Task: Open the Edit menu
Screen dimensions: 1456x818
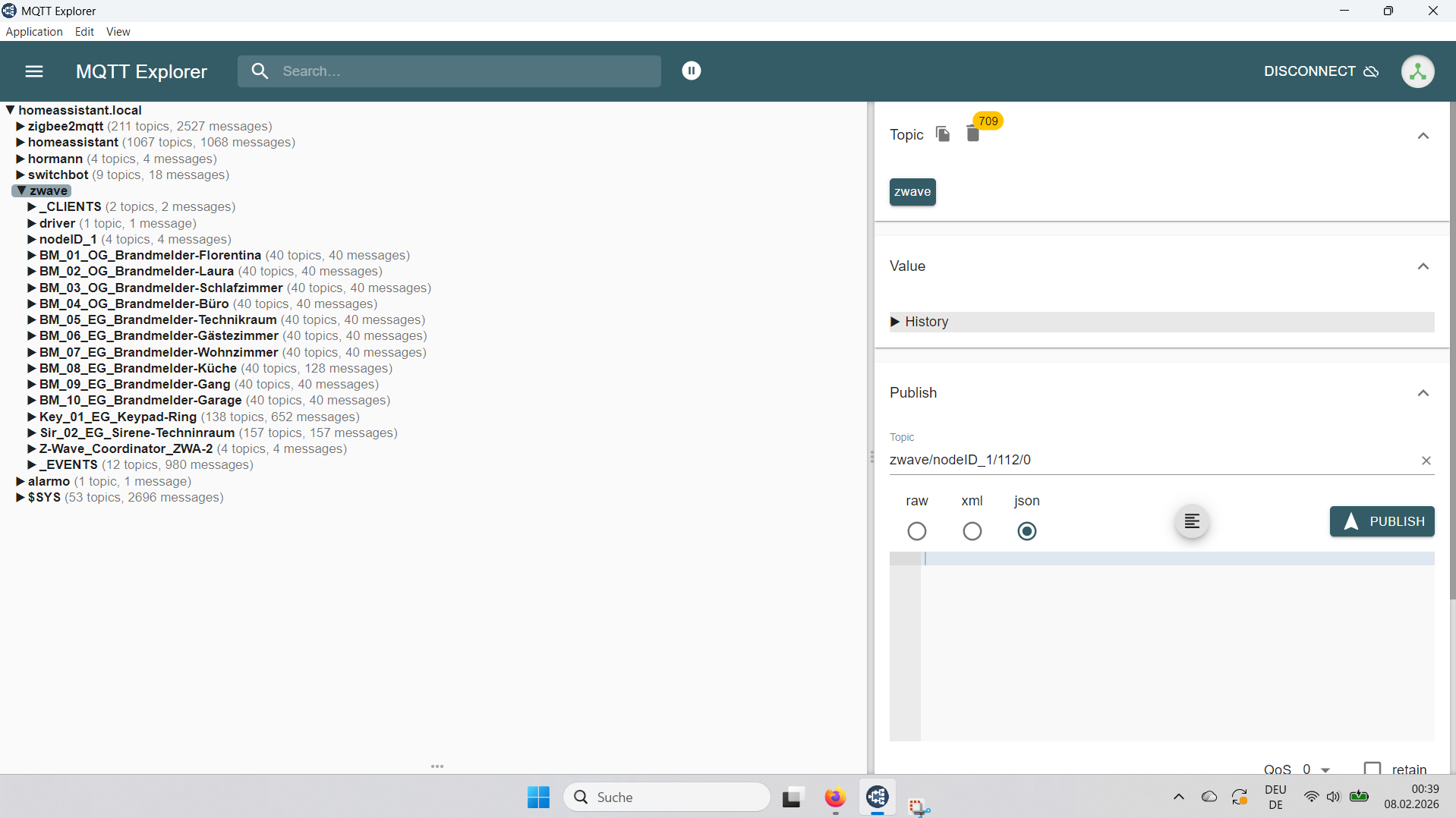Action: tap(84, 32)
